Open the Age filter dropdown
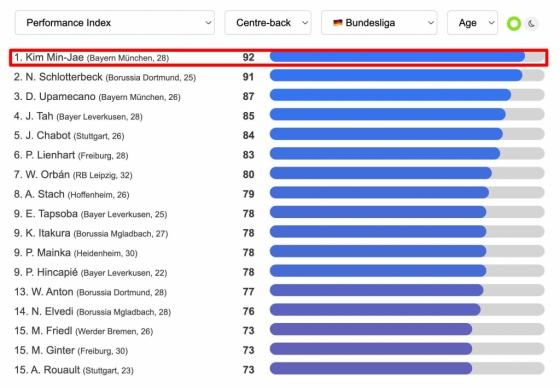 coord(472,23)
